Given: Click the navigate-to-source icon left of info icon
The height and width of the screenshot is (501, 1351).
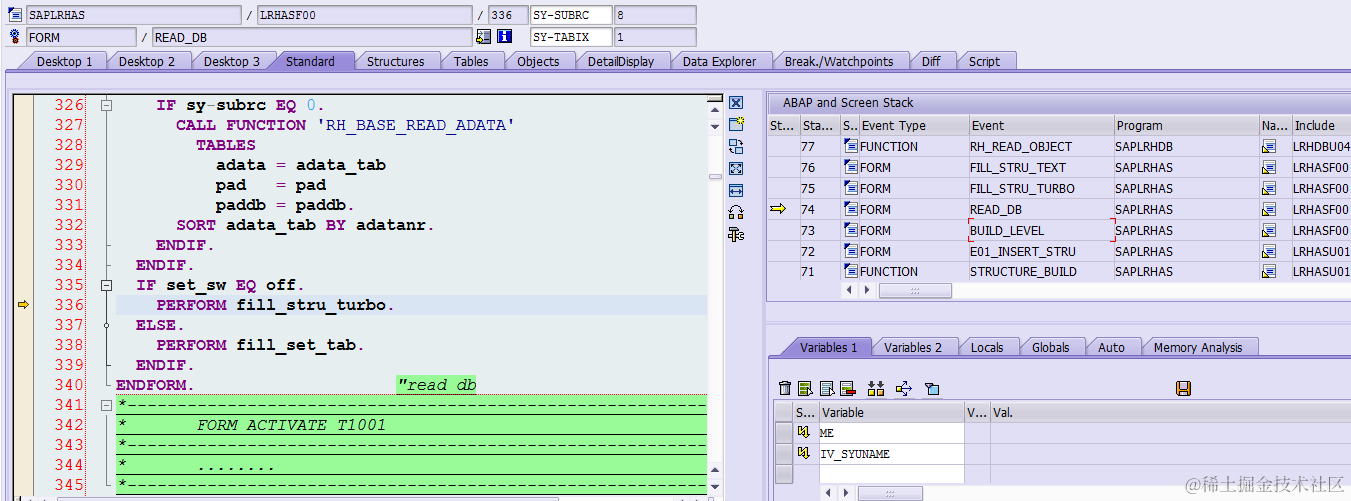Looking at the screenshot, I should [483, 37].
